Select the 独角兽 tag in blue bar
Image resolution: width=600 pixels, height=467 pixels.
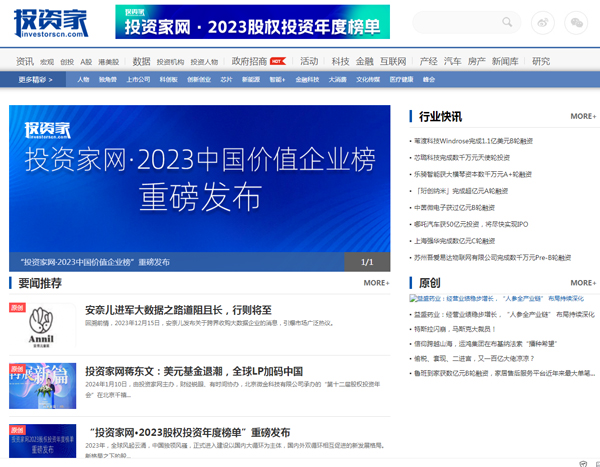pos(108,80)
